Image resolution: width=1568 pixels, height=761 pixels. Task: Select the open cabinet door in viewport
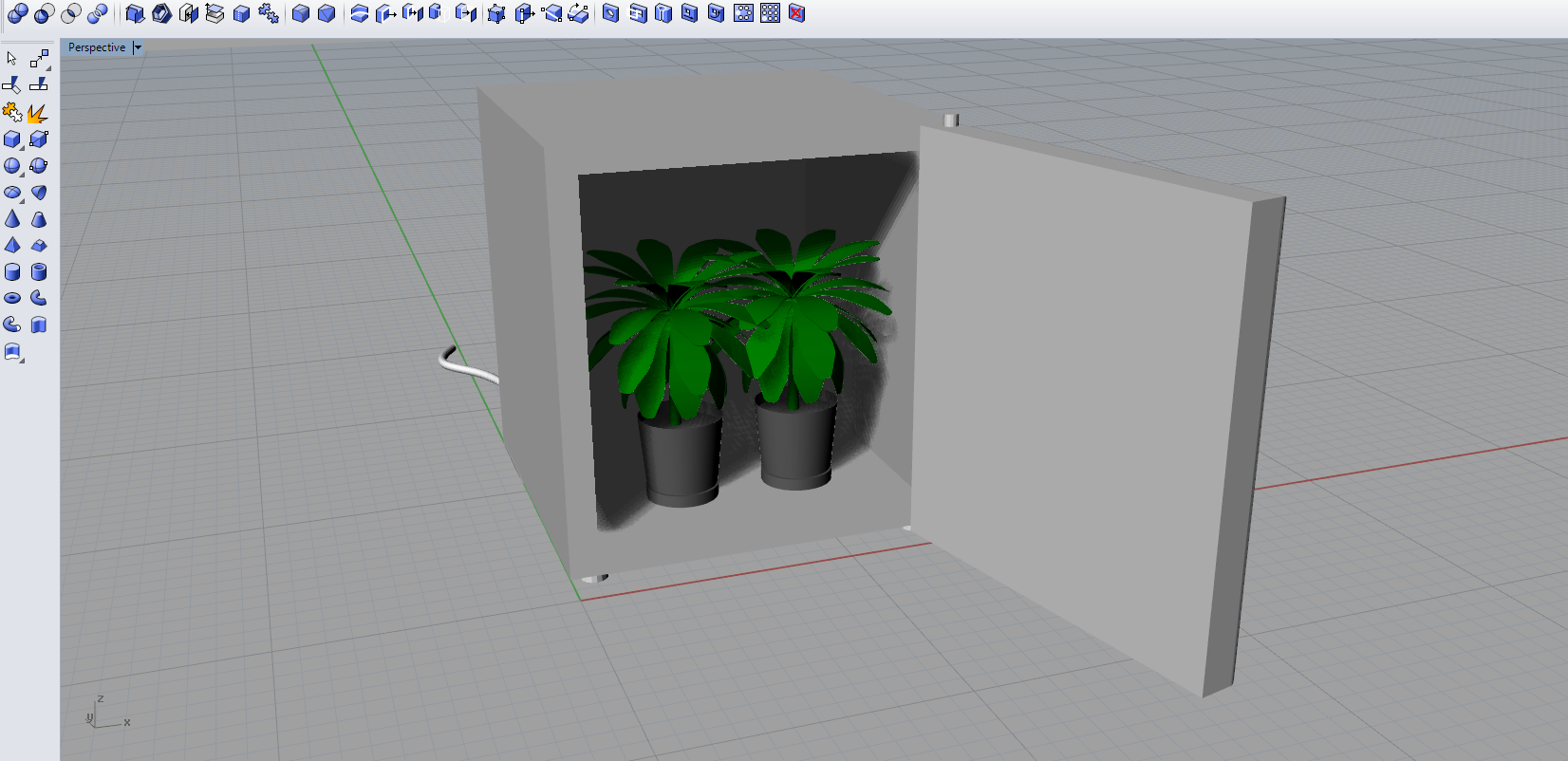tap(1082, 399)
